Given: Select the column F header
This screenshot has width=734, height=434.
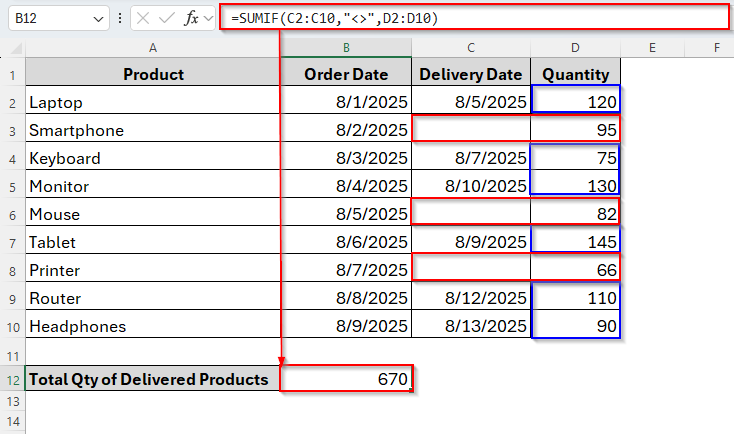Looking at the screenshot, I should tap(716, 47).
